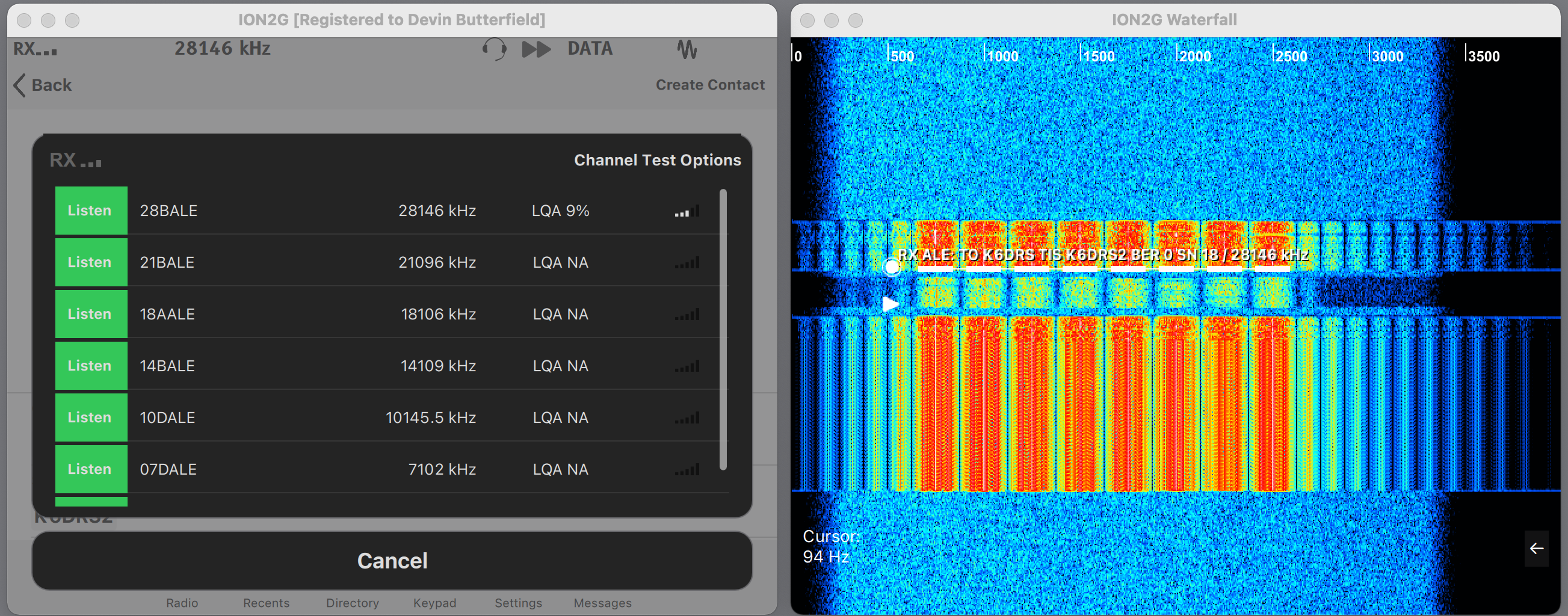Click the 28146 kHz frequency in top bar
This screenshot has height=616, width=1568.
222,49
